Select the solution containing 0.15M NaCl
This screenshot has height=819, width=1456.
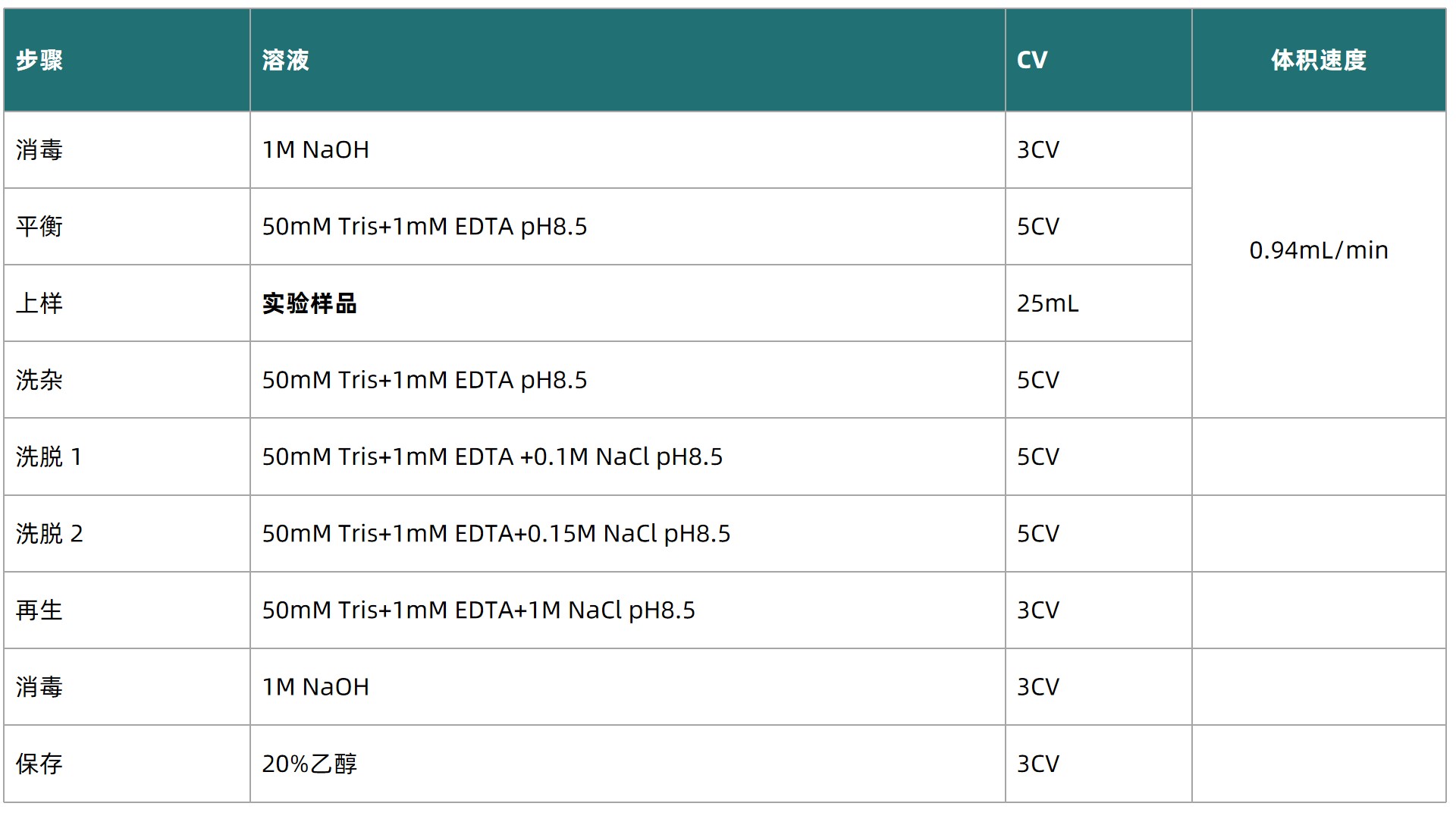click(x=496, y=533)
